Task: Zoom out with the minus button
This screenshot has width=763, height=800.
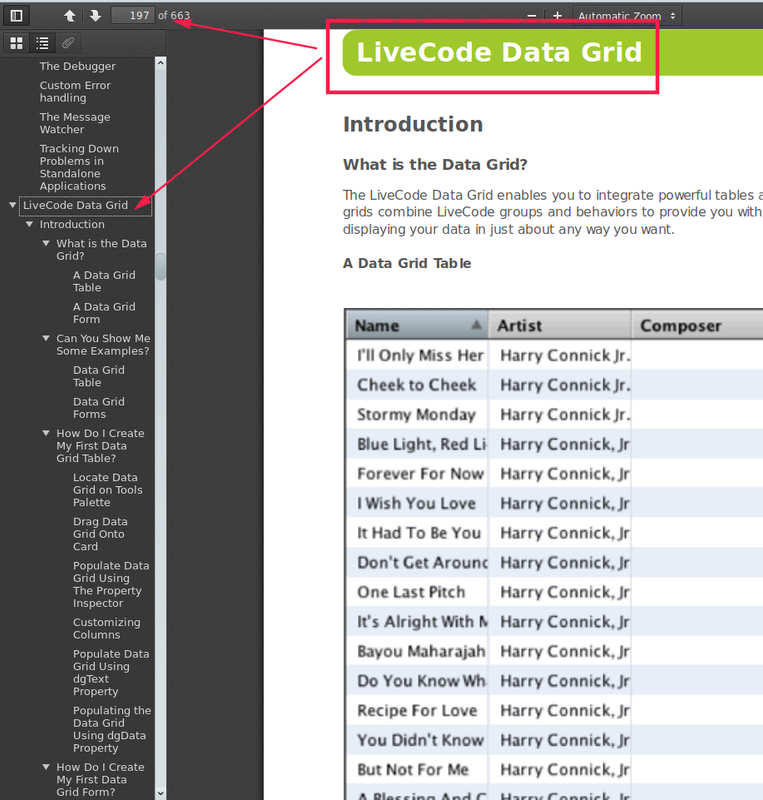Action: (x=531, y=16)
